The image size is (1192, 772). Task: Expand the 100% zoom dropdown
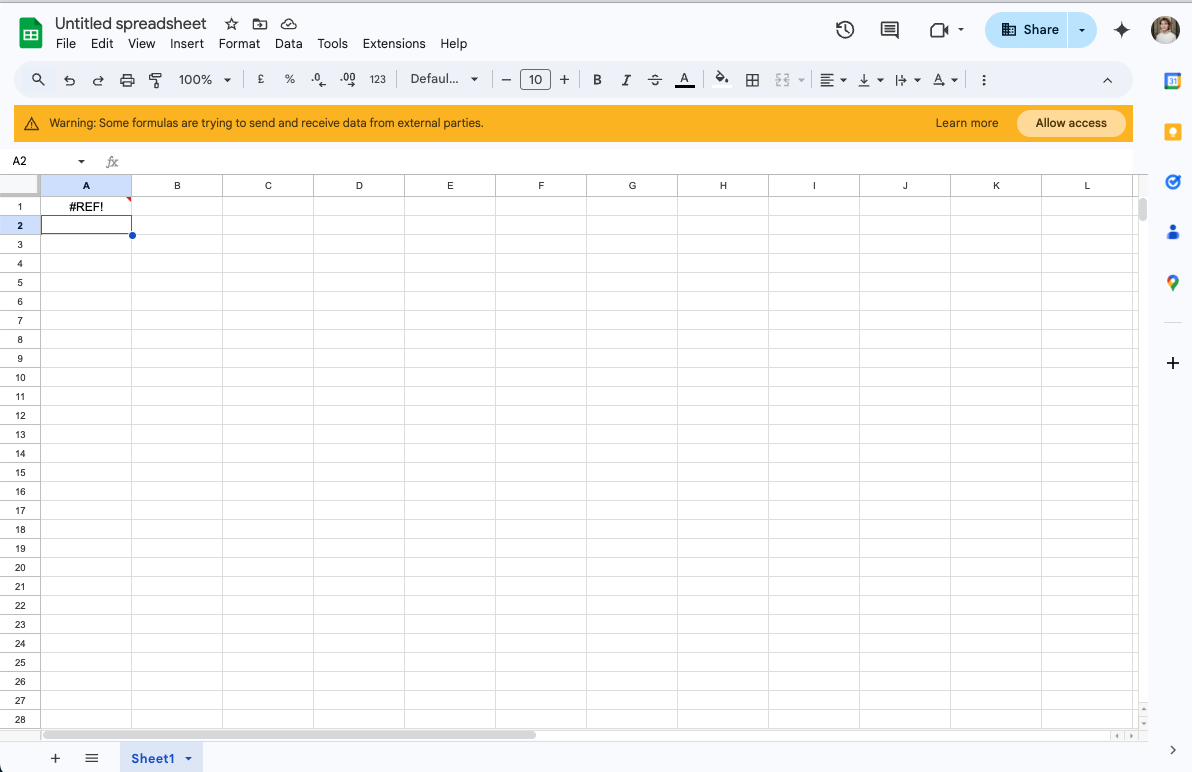pos(204,80)
